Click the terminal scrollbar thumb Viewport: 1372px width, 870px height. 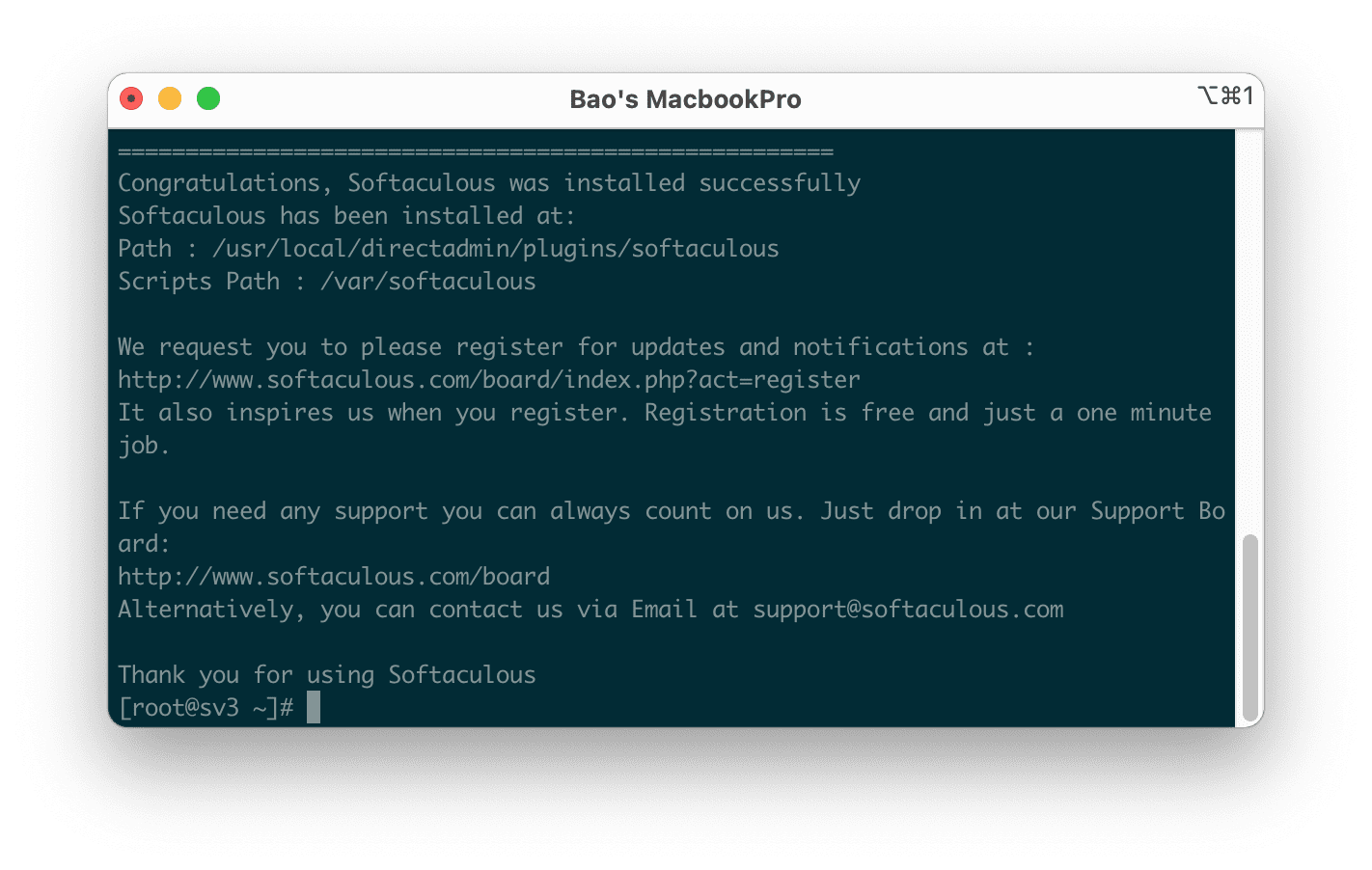1250,628
